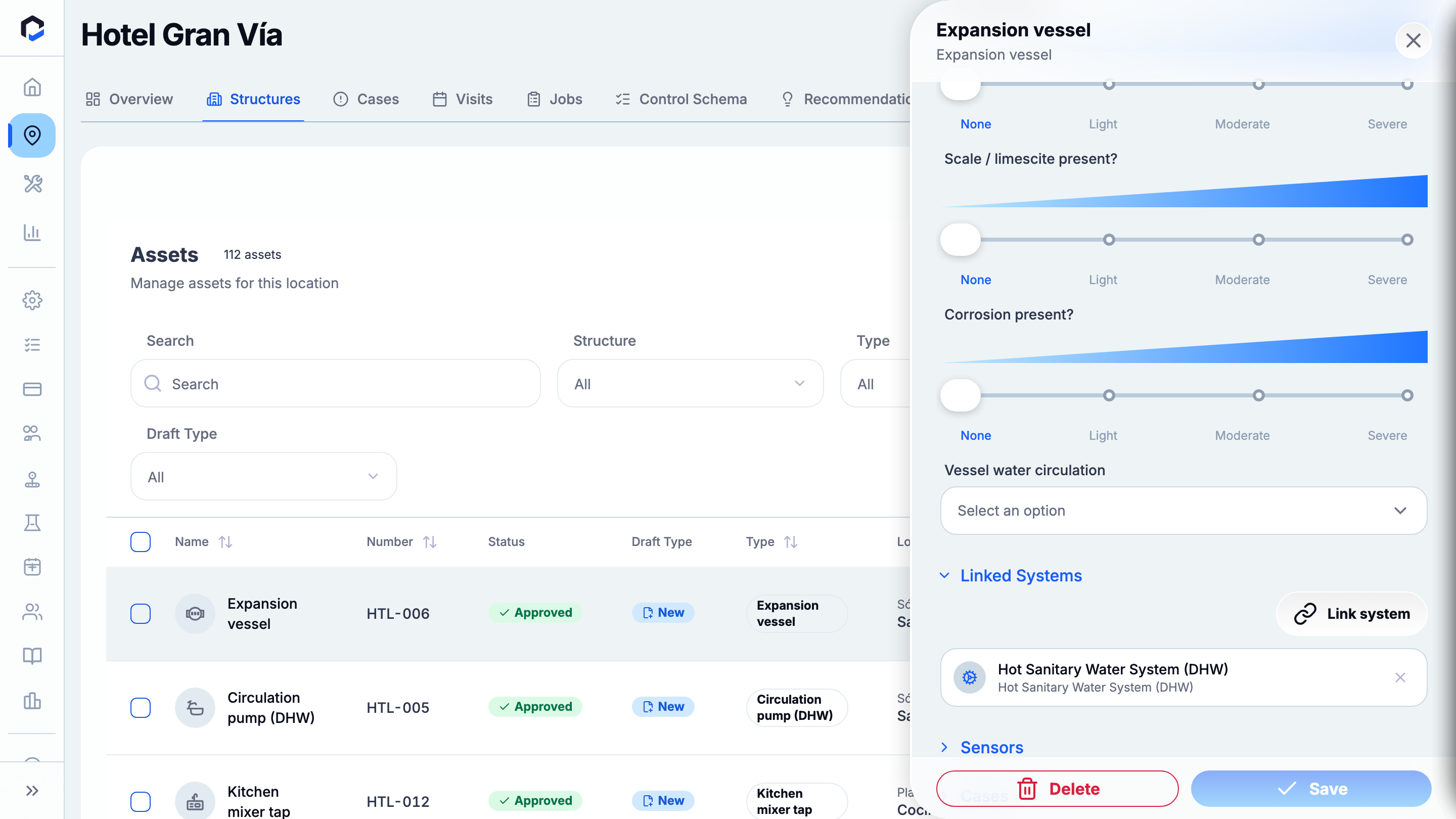Click the Link system button

[x=1351, y=613]
